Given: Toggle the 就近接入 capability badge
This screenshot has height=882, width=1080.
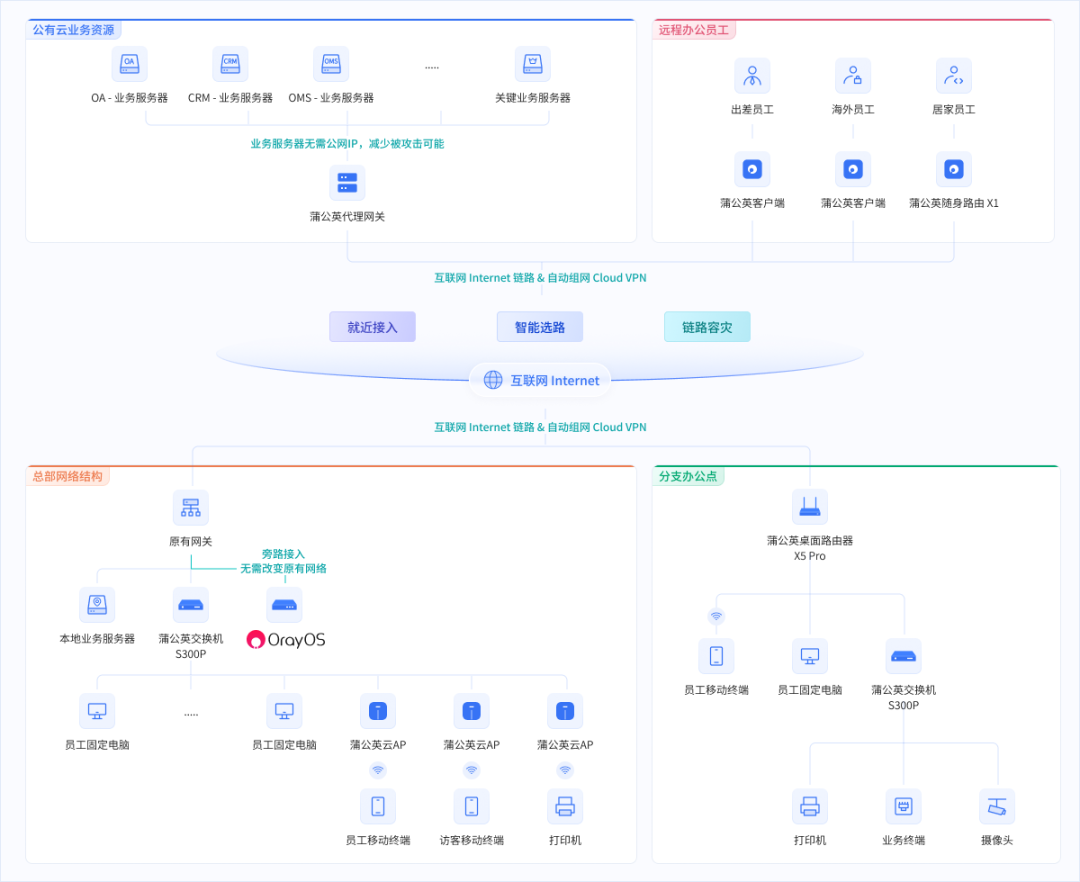Looking at the screenshot, I should (372, 327).
